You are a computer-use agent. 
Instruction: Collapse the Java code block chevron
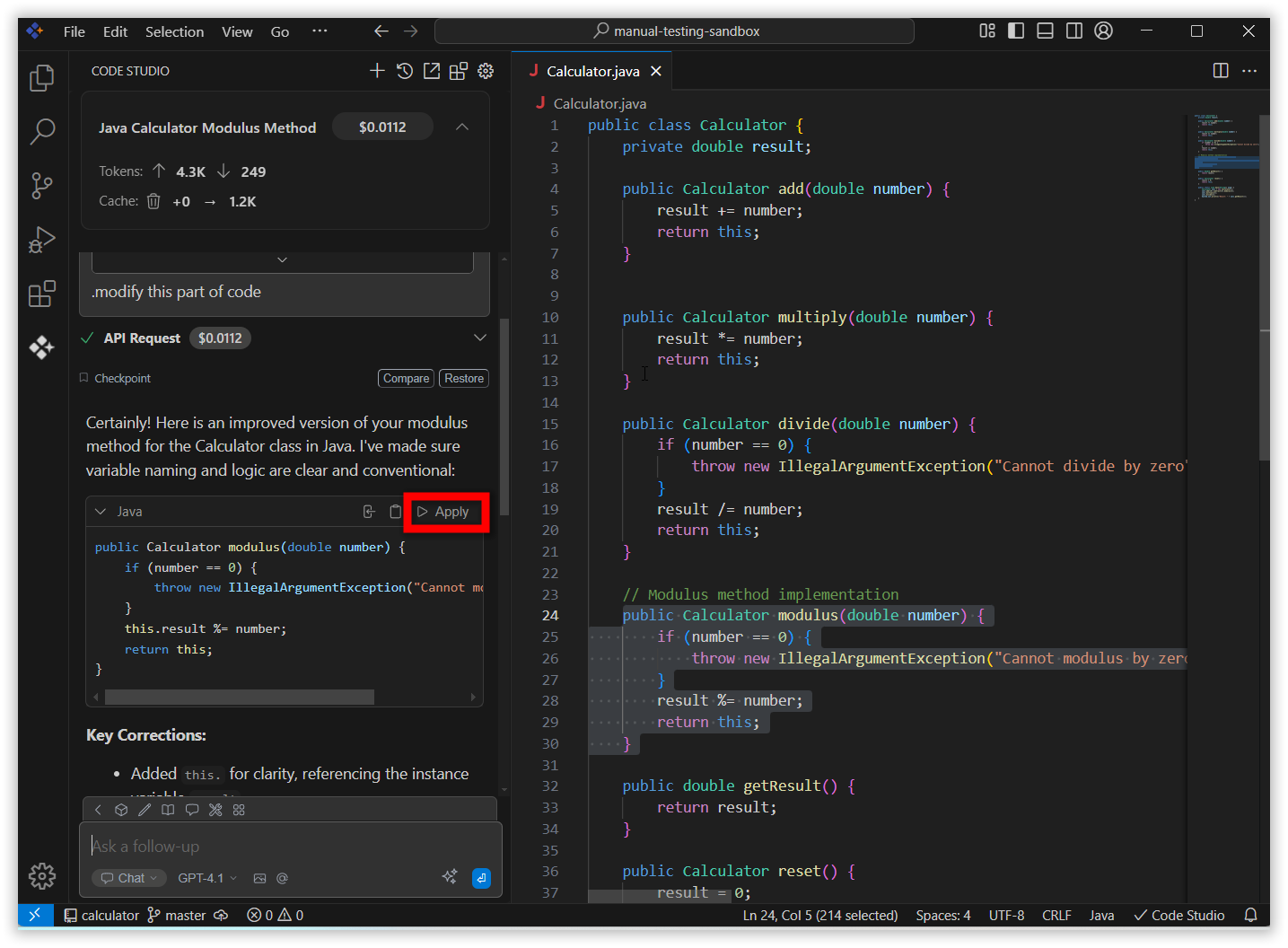click(x=101, y=512)
